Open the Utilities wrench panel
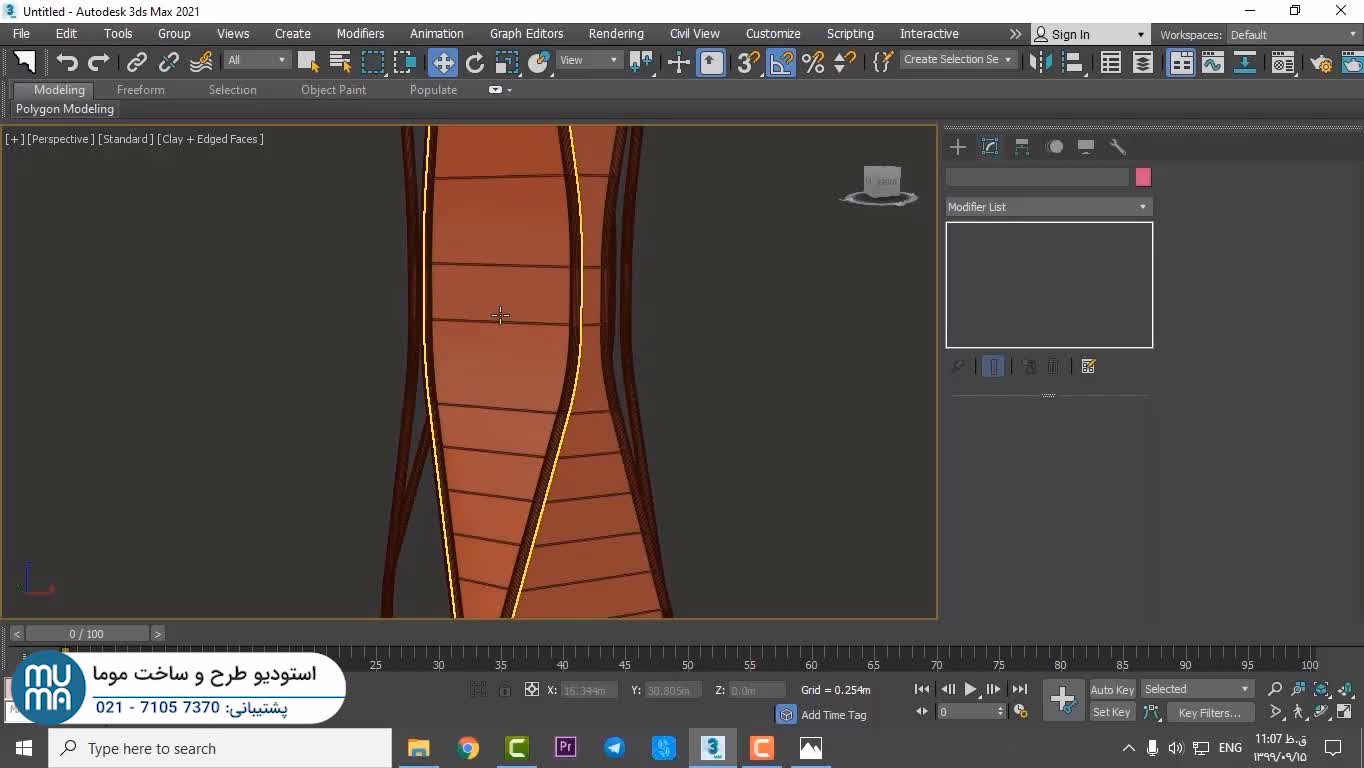The height and width of the screenshot is (768, 1364). pyautogui.click(x=1118, y=147)
